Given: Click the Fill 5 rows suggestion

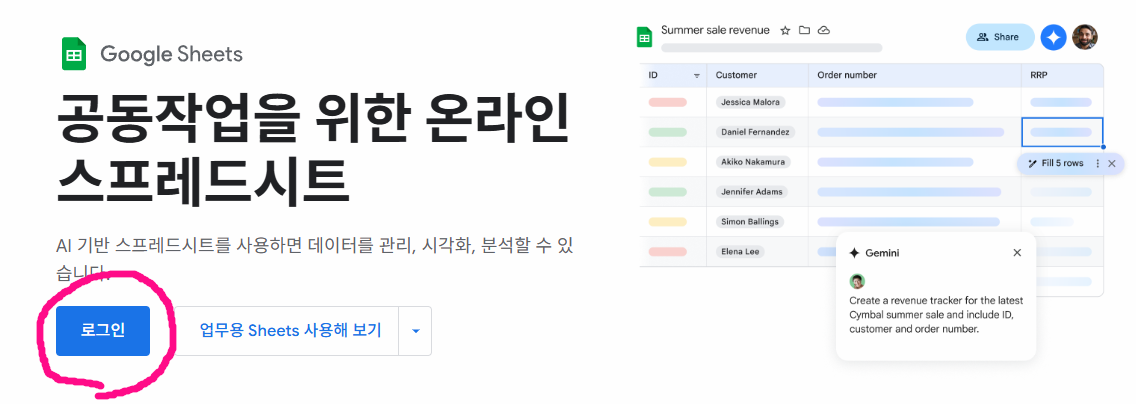Looking at the screenshot, I should click(1056, 164).
